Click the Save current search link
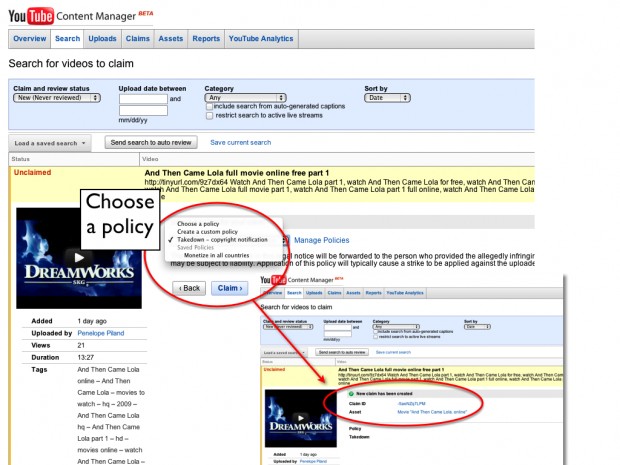 240,142
